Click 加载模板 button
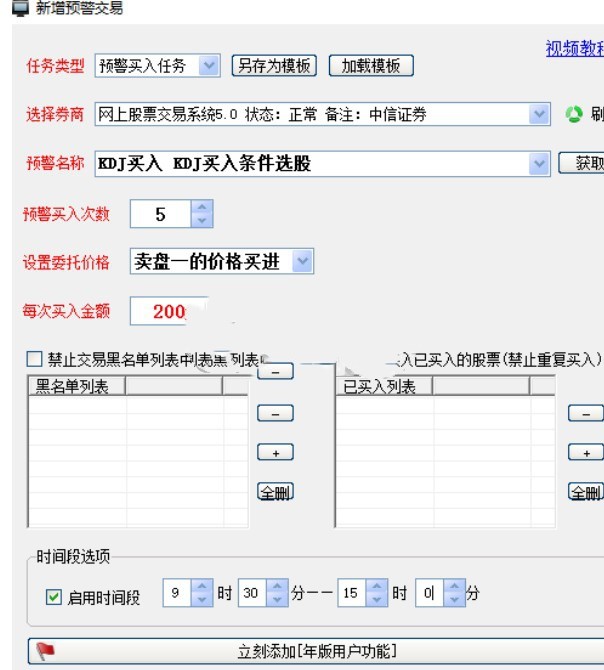The image size is (604, 670). [371, 66]
